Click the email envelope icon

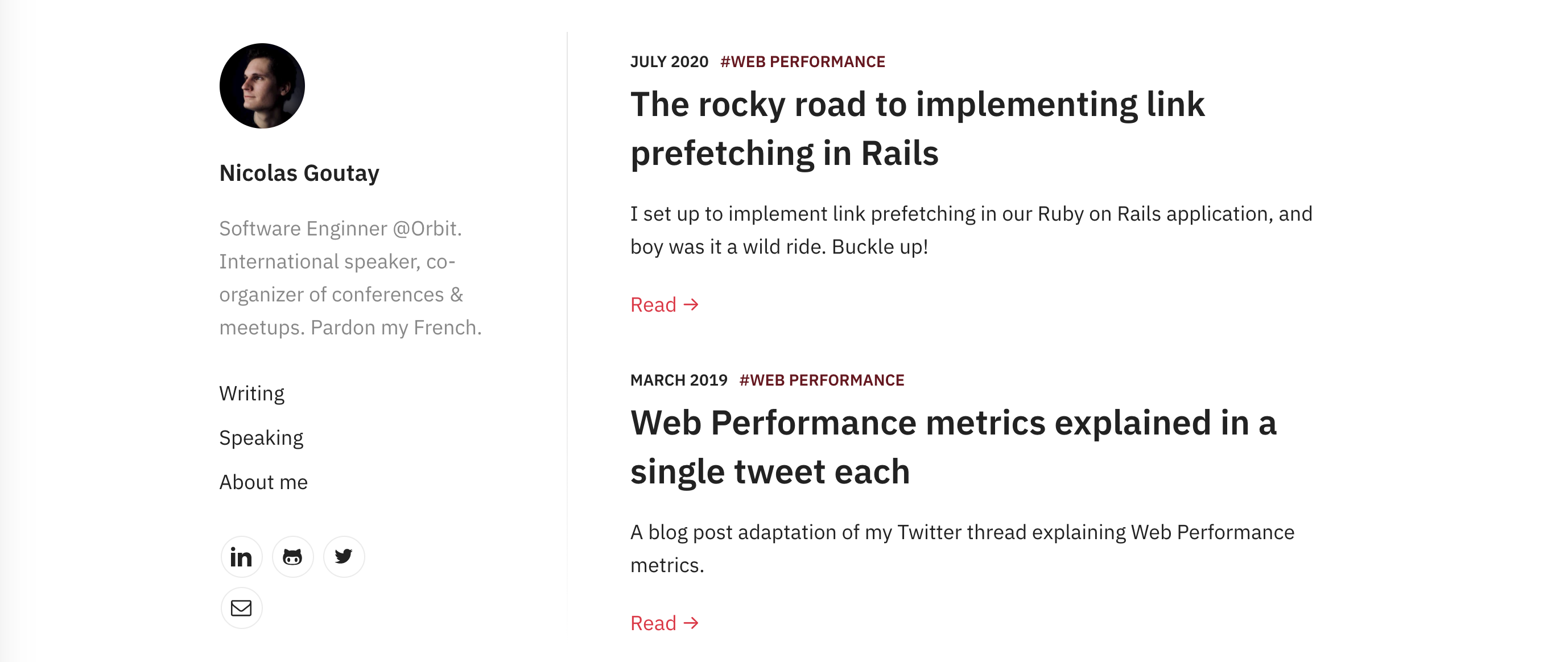coord(241,608)
